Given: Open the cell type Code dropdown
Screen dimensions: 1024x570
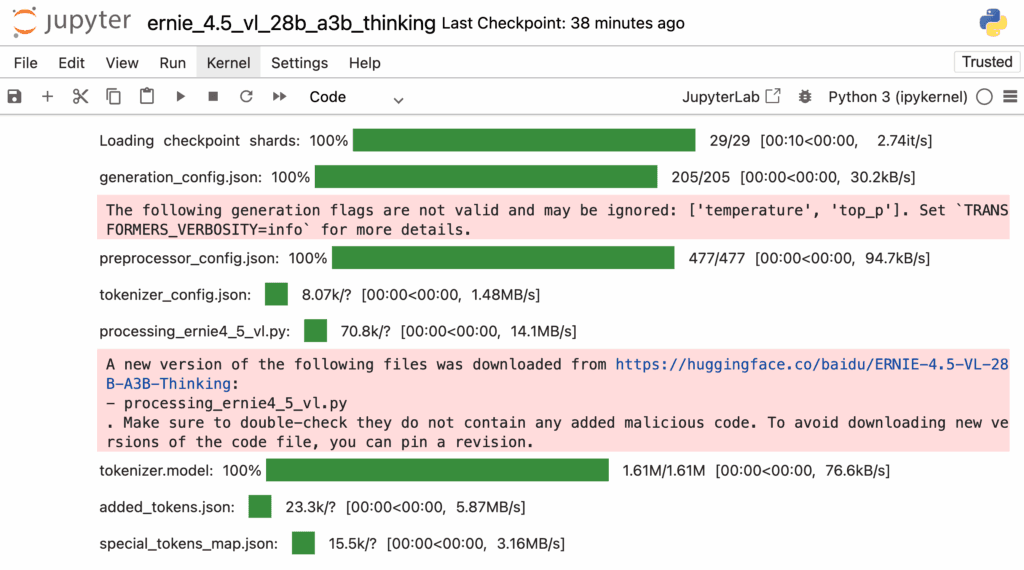Looking at the screenshot, I should [x=356, y=97].
